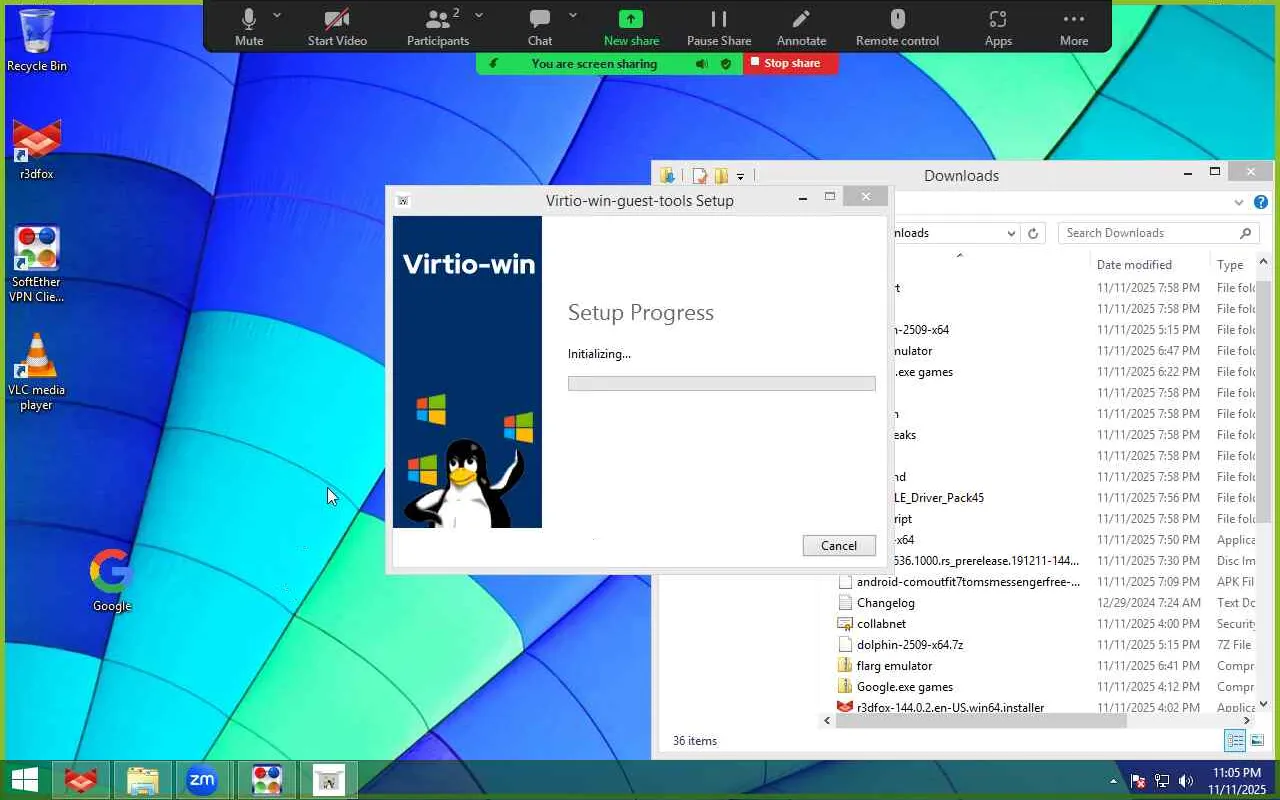
Task: Select the flarg emulator compressed folder
Action: pos(894,666)
